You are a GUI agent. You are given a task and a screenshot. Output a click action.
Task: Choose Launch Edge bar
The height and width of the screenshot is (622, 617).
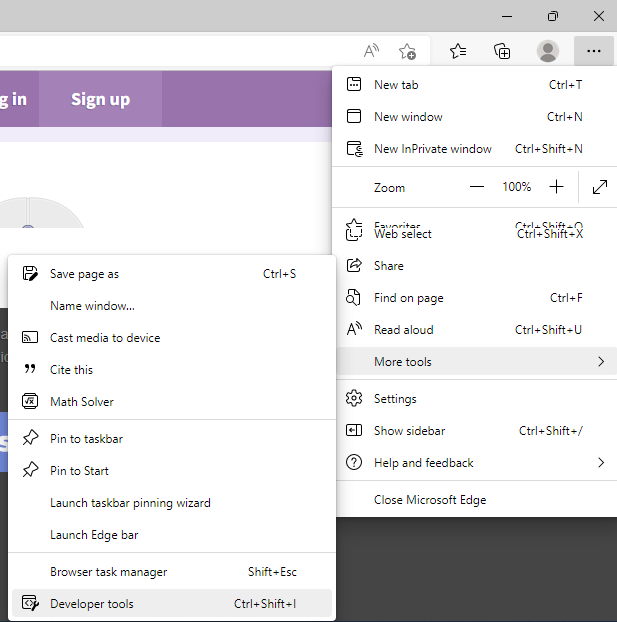[172, 534]
